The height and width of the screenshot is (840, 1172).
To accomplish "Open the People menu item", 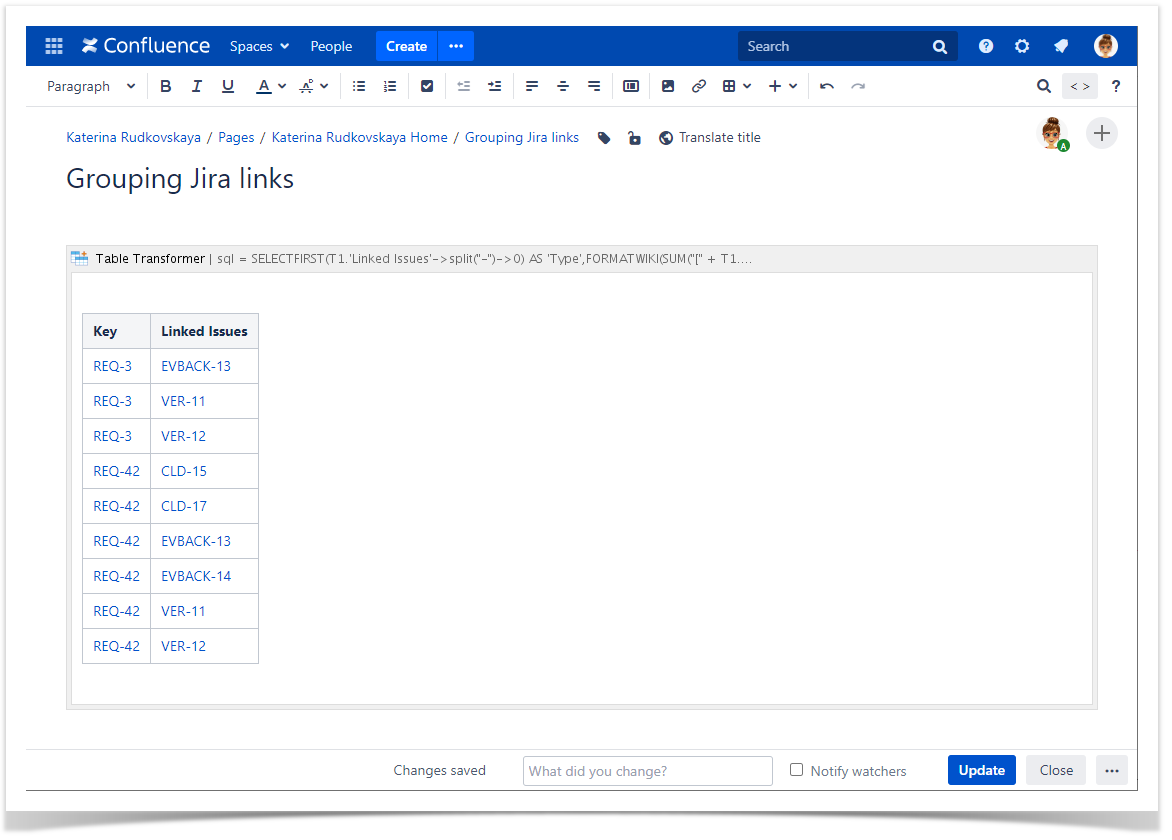I will pyautogui.click(x=331, y=46).
